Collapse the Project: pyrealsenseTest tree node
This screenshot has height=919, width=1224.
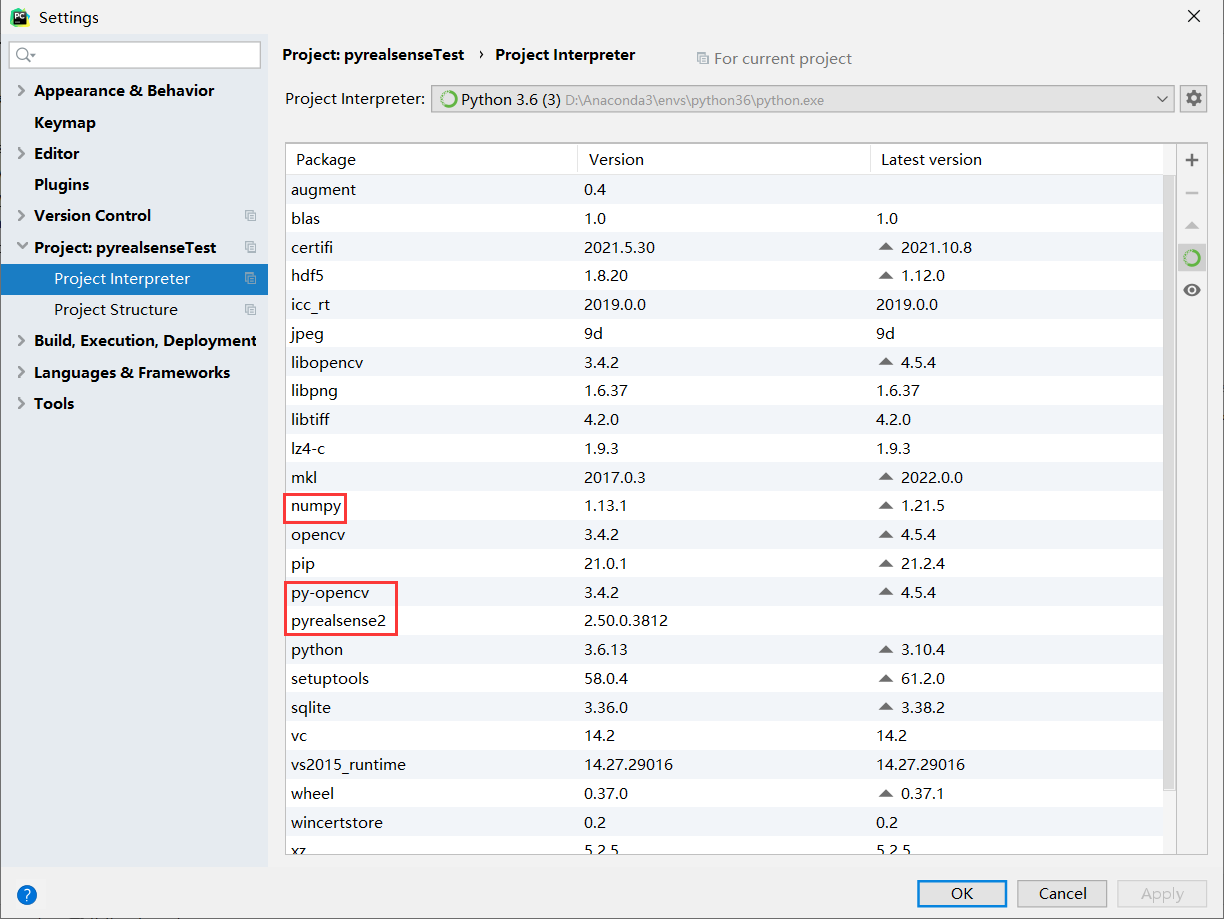pos(20,247)
